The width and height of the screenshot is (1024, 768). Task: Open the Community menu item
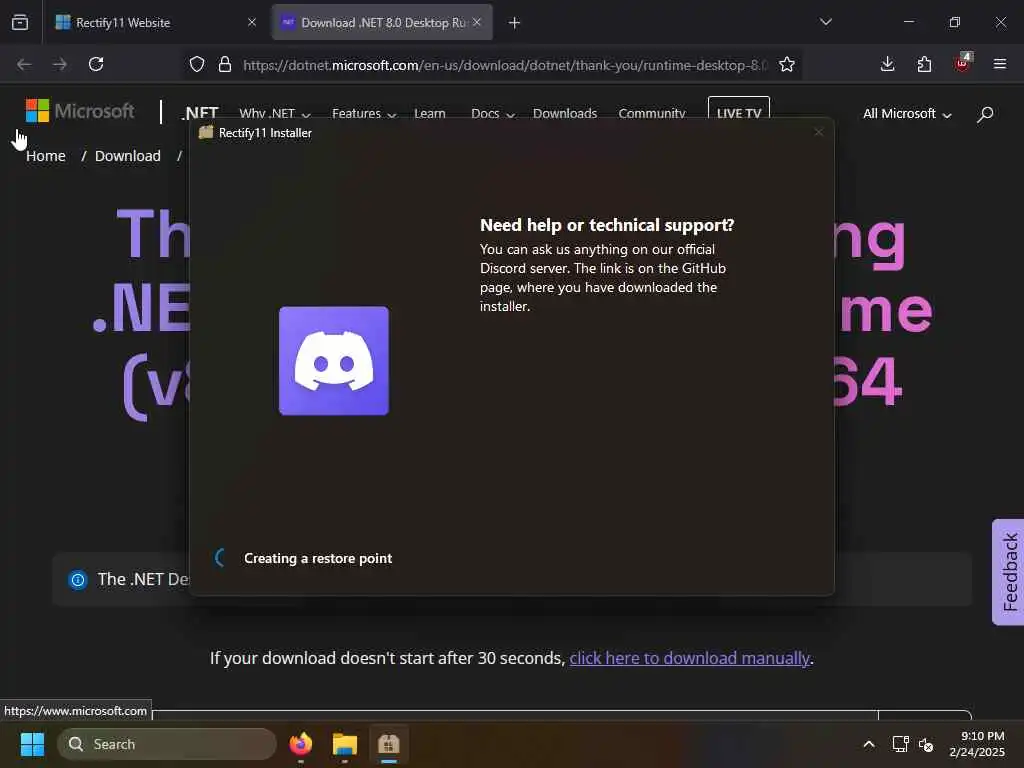652,114
